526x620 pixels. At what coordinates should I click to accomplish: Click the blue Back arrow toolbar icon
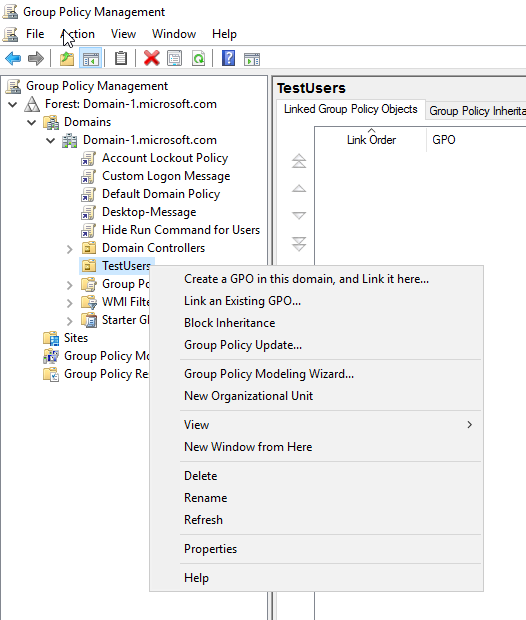click(x=13, y=59)
